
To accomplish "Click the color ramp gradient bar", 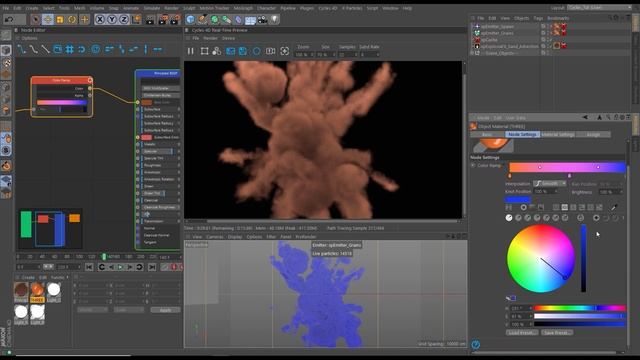I will point(567,167).
